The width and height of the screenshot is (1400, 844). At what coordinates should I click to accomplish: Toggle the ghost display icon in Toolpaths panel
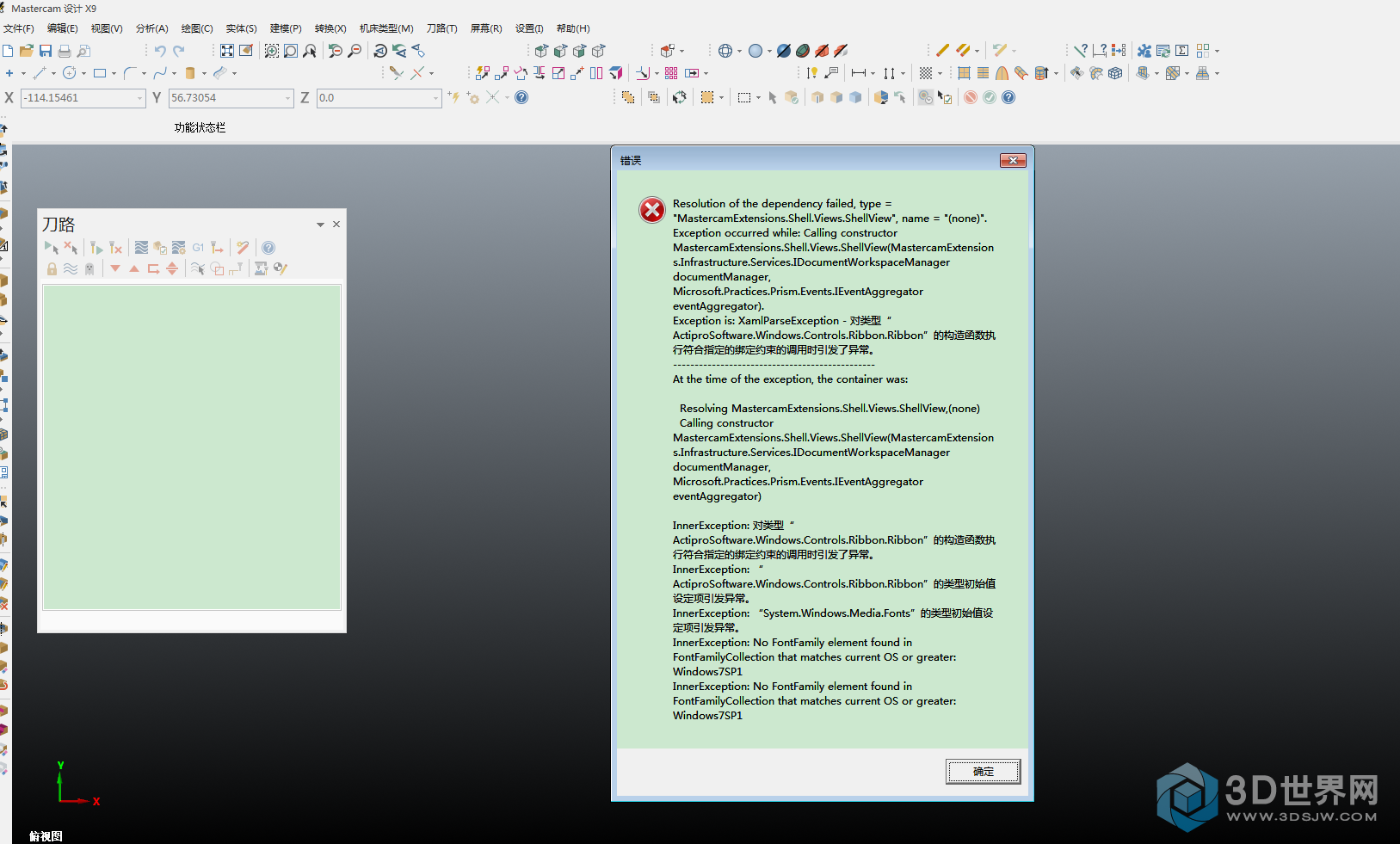(89, 268)
